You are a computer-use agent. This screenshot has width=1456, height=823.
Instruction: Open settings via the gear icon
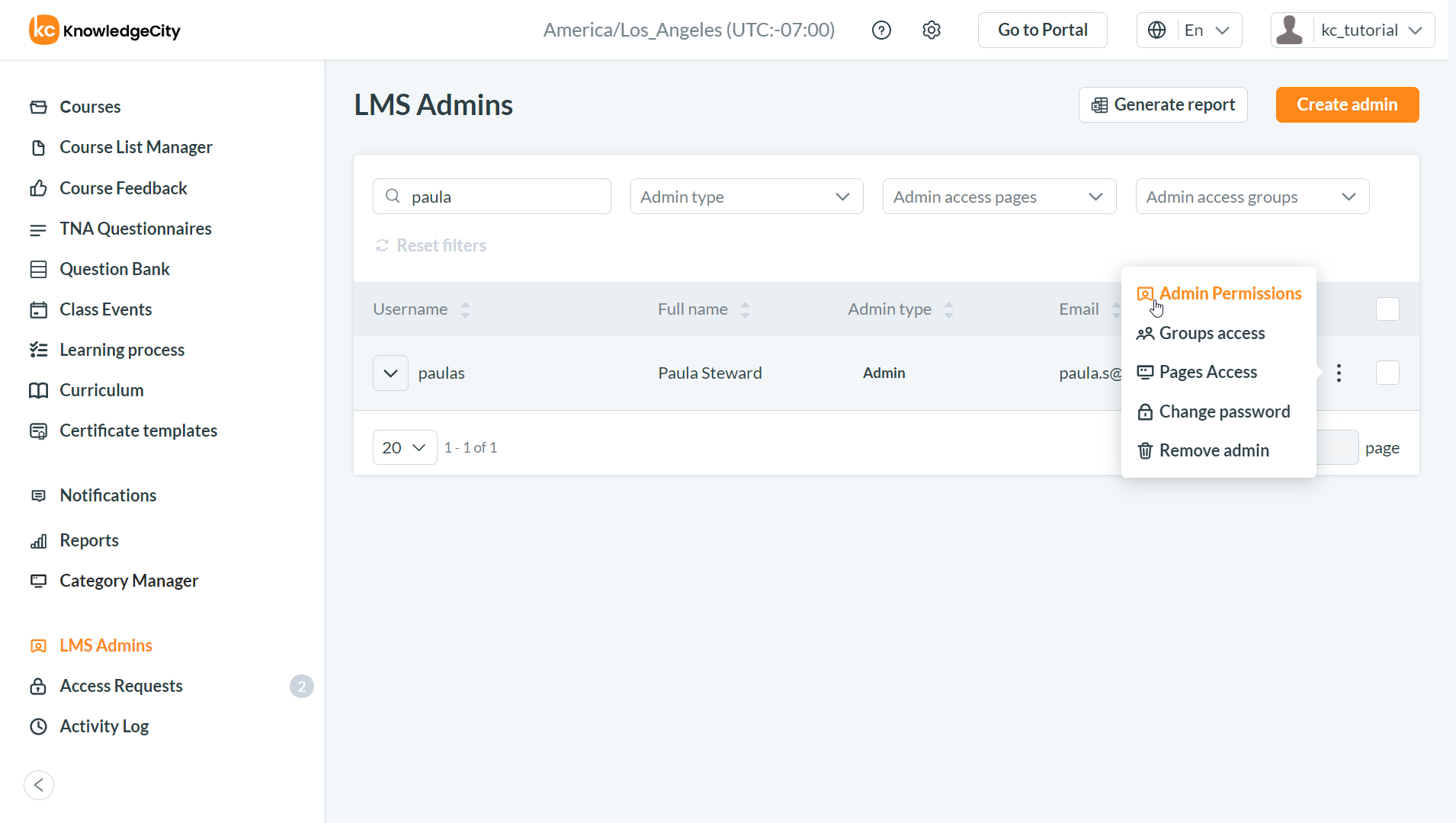[x=931, y=30]
